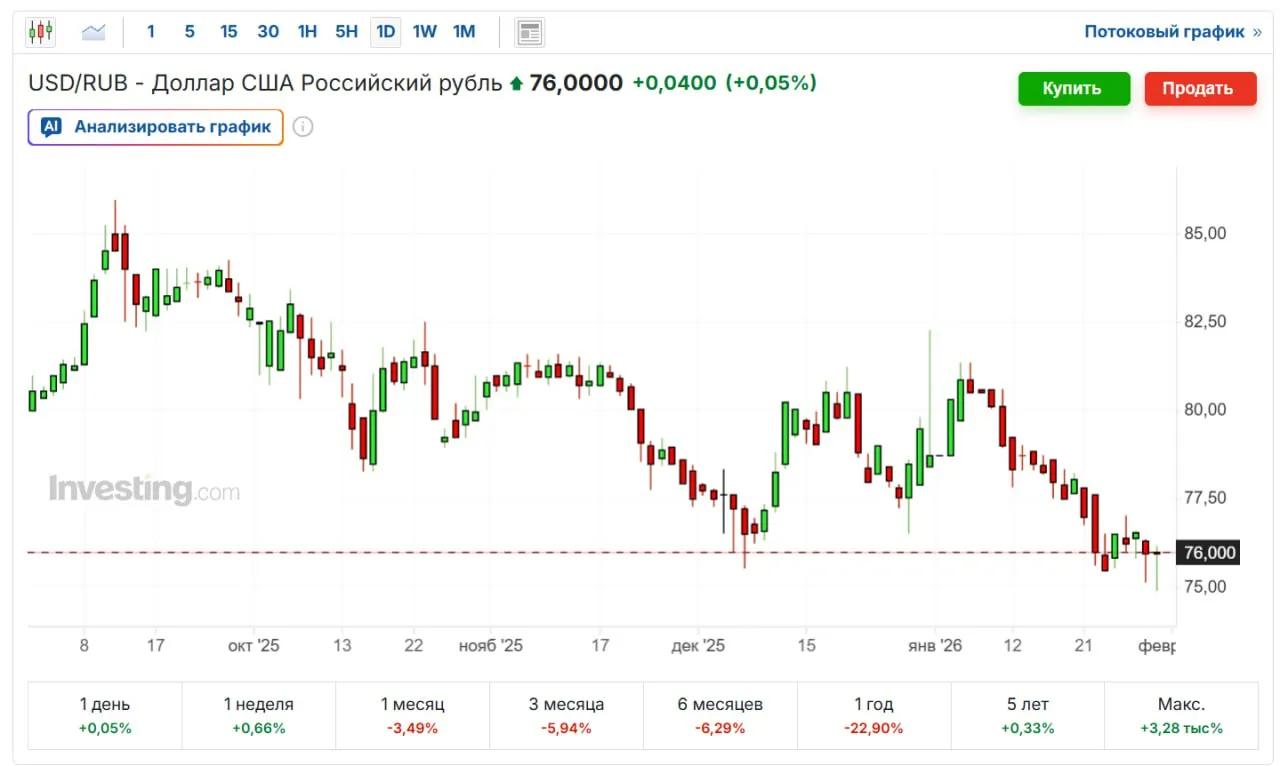The height and width of the screenshot is (766, 1280).
Task: Open the news overlay icon in toolbar
Action: (529, 32)
